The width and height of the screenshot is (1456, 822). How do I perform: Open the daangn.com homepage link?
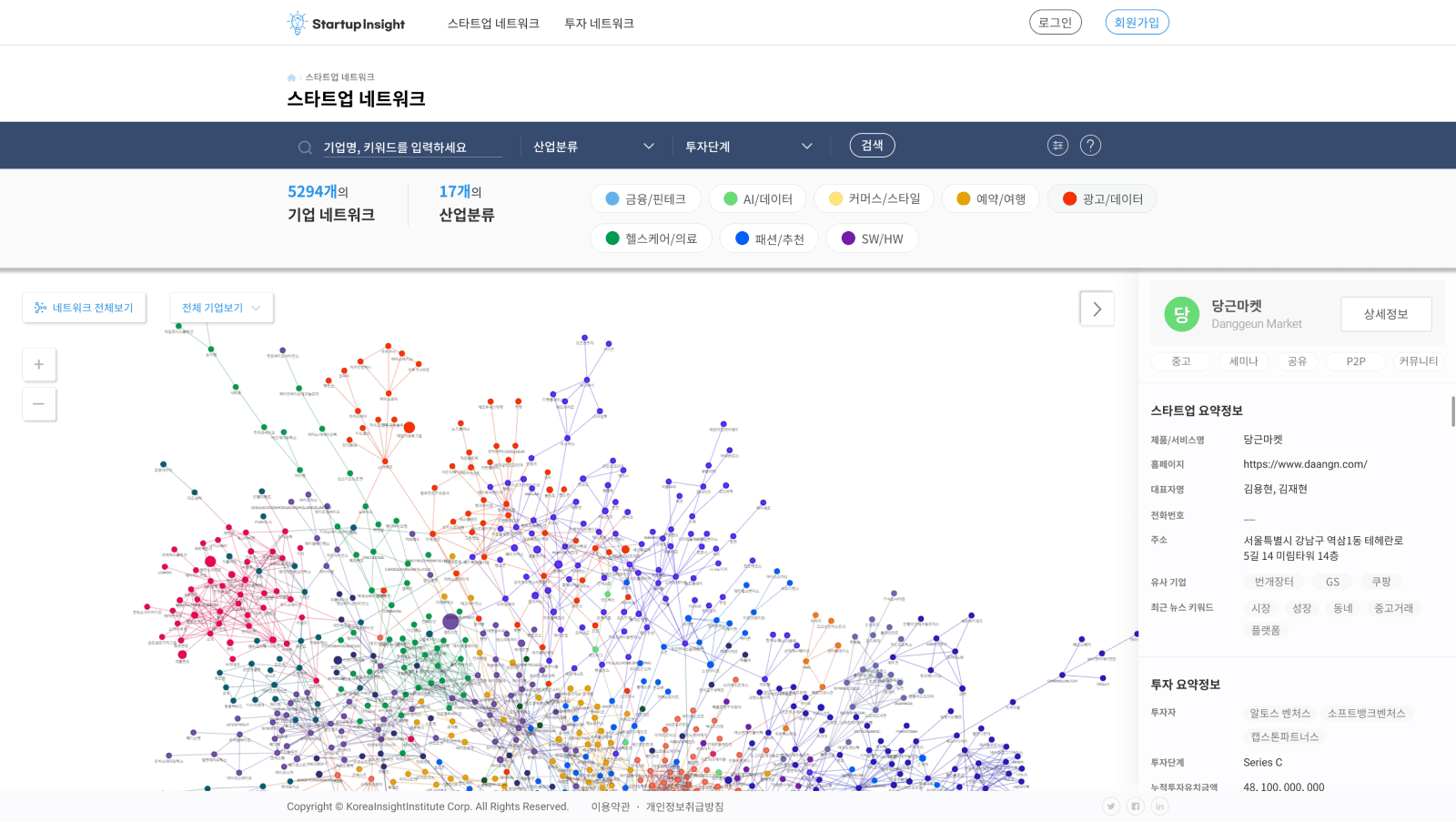(1305, 464)
